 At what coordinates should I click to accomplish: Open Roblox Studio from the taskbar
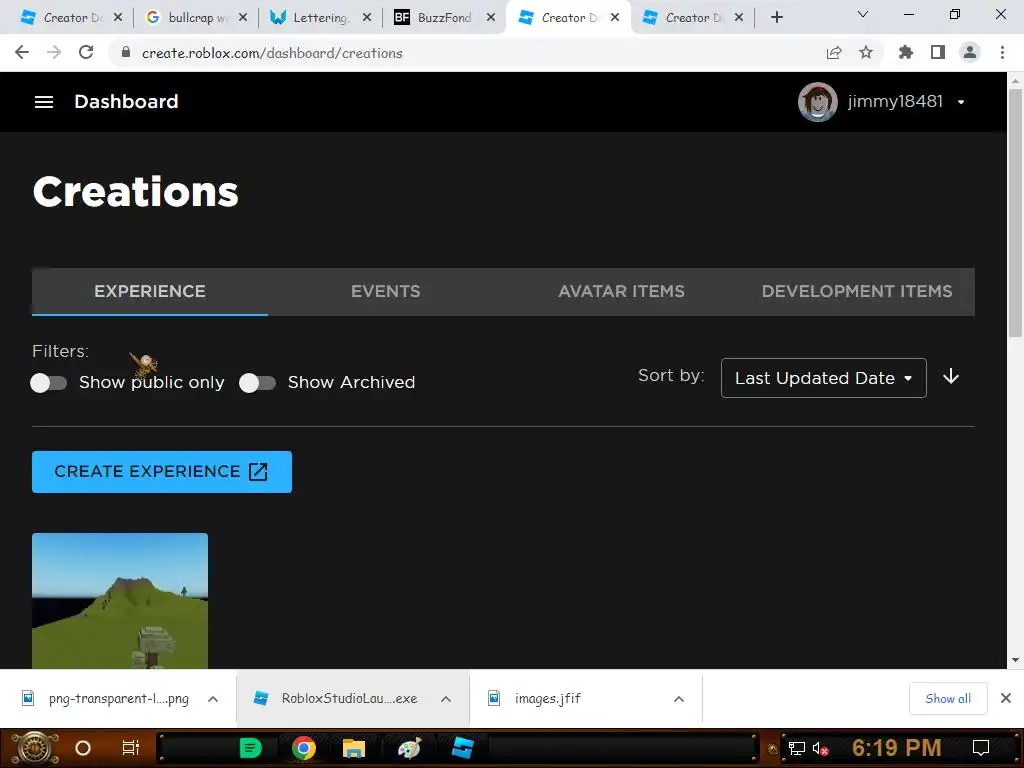click(462, 748)
